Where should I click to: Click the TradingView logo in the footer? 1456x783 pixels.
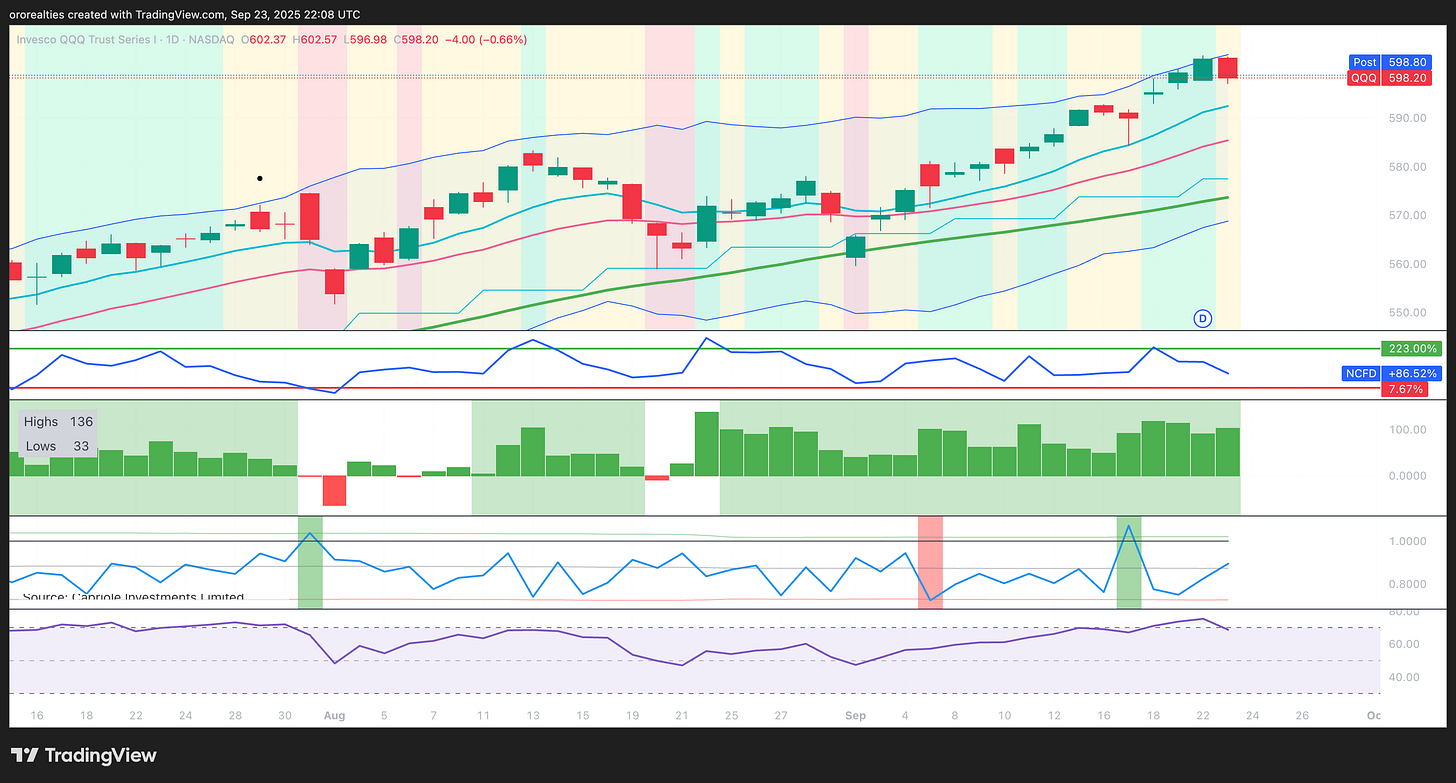pyautogui.click(x=83, y=755)
